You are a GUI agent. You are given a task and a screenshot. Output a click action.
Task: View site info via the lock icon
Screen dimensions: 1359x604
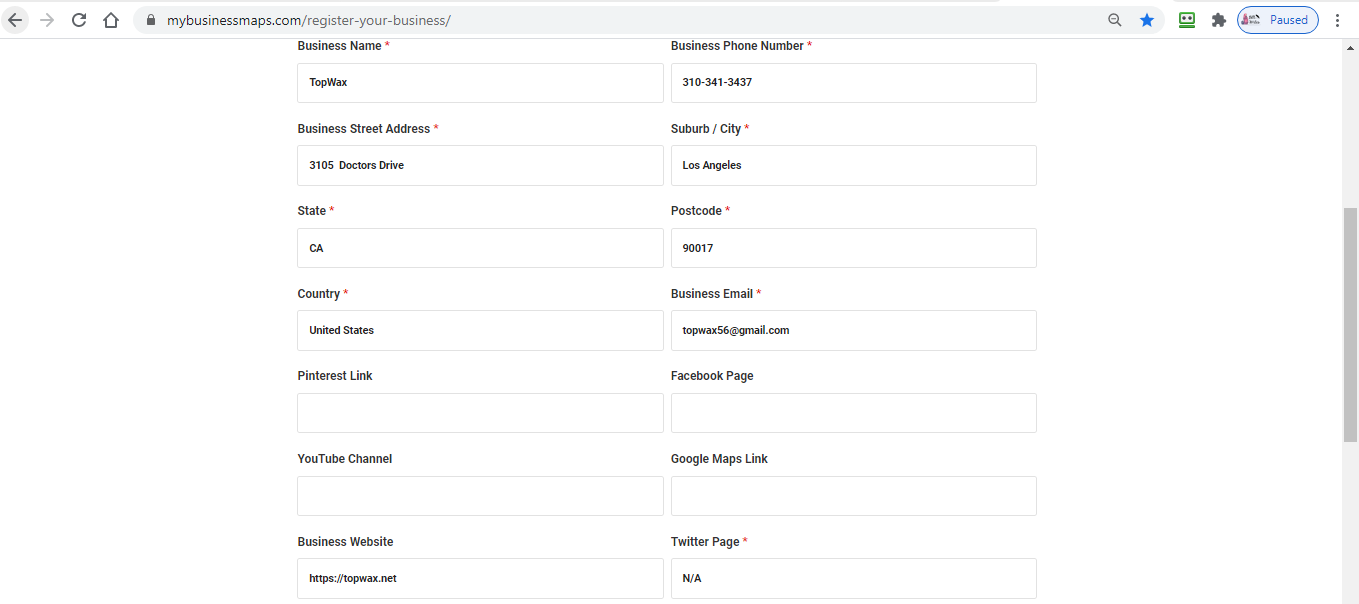151,20
